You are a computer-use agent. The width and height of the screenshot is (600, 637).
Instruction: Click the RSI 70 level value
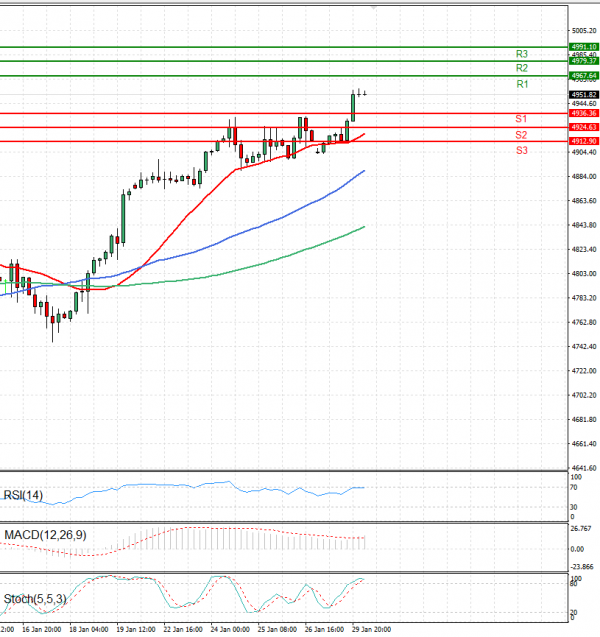click(x=574, y=487)
